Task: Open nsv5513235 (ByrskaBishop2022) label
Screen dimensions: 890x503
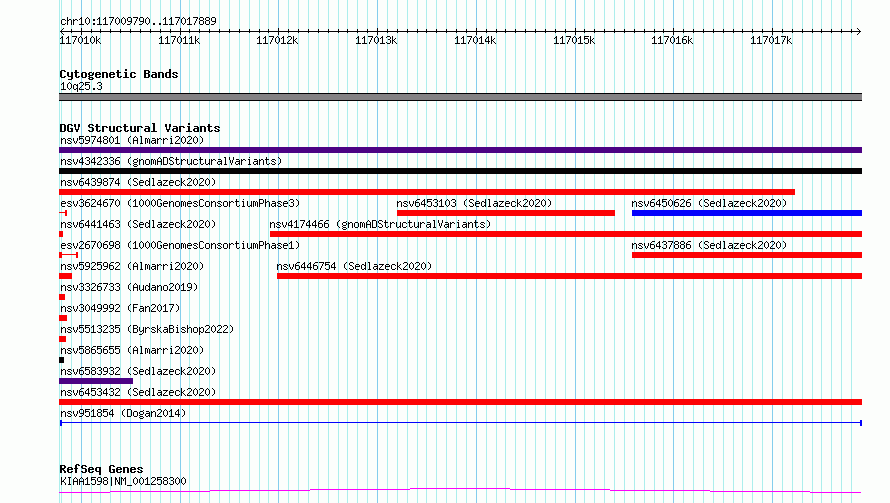Action: [147, 329]
